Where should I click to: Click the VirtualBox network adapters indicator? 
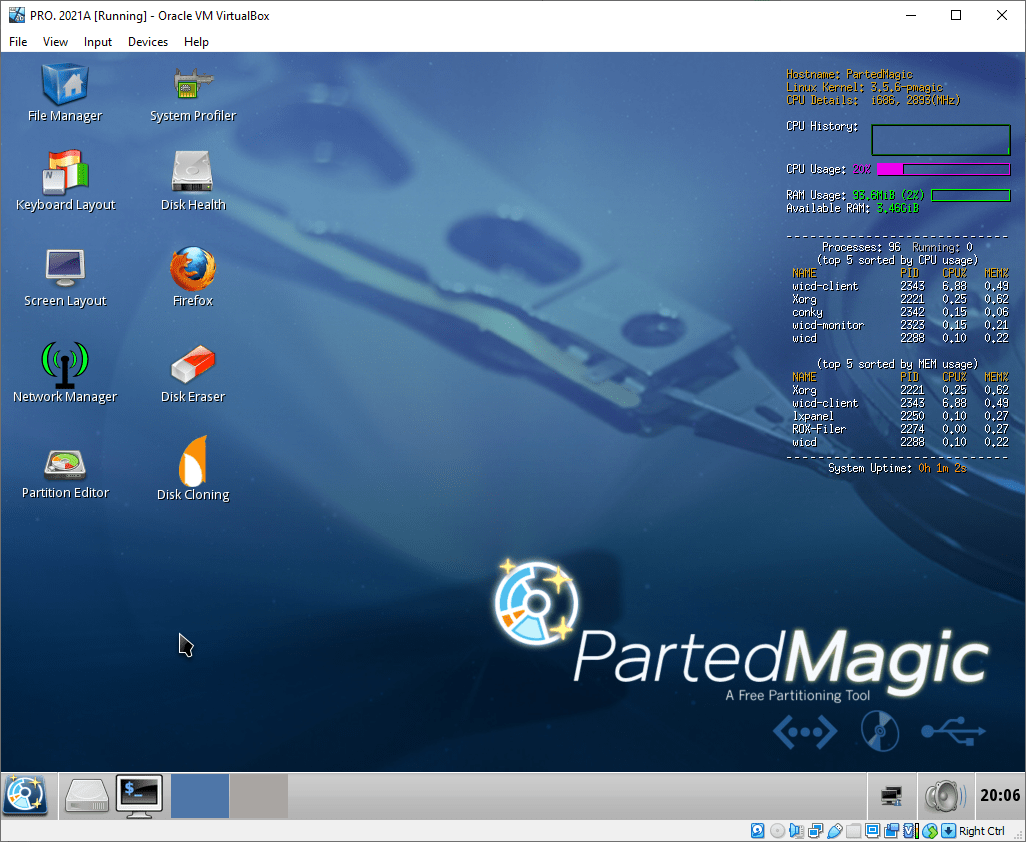pyautogui.click(x=815, y=831)
